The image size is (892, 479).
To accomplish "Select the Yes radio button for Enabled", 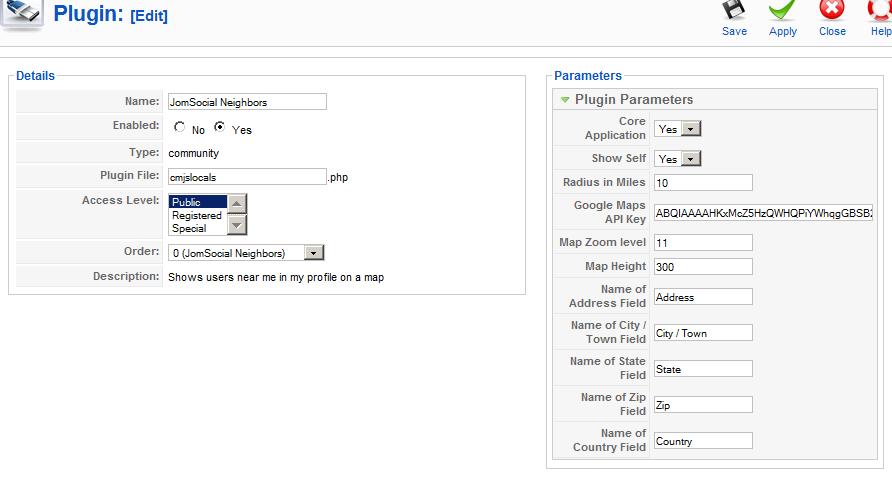I will [x=220, y=128].
